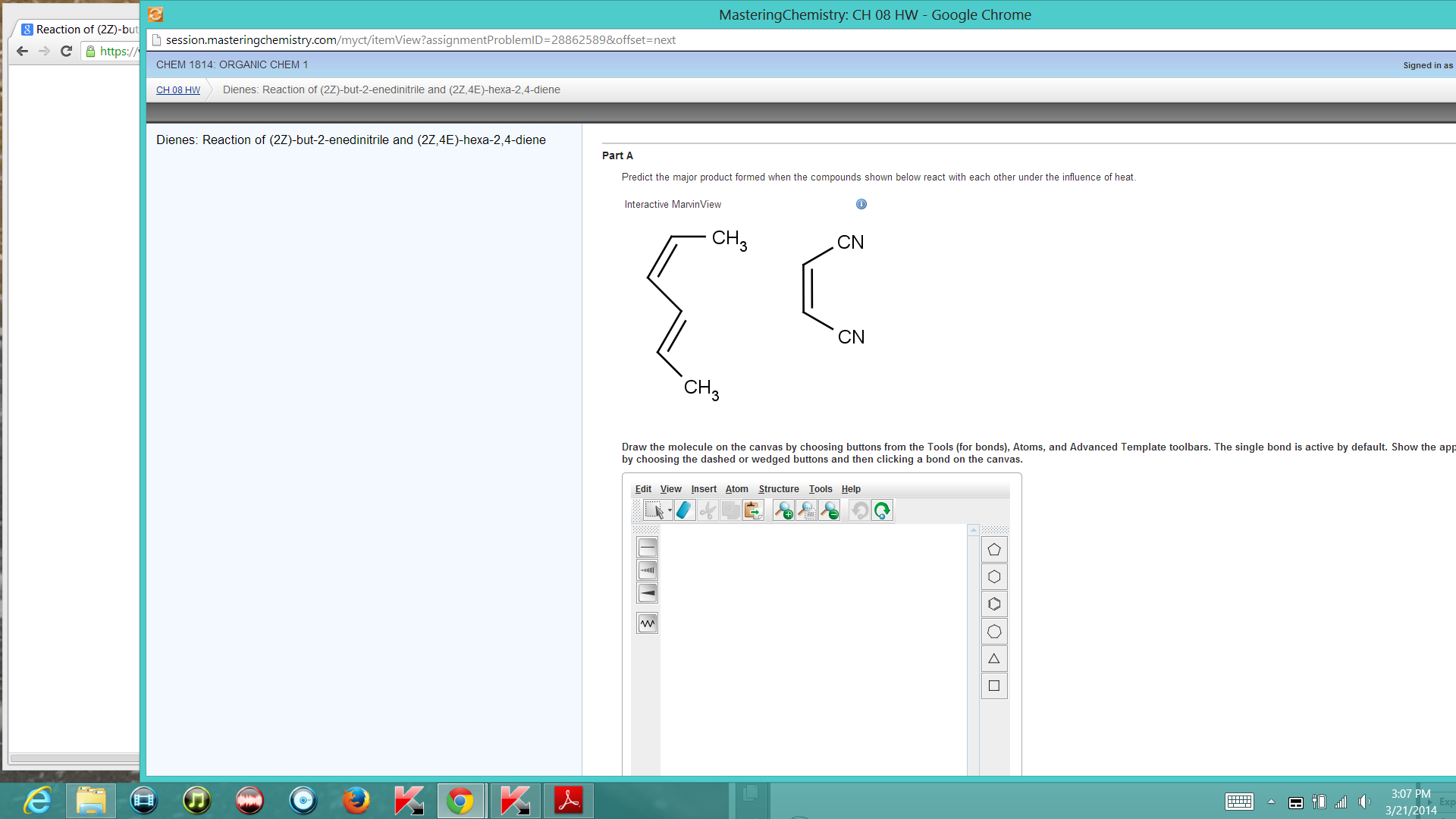
Task: Click the info icon beside Interactive MarvinView
Action: click(x=861, y=203)
